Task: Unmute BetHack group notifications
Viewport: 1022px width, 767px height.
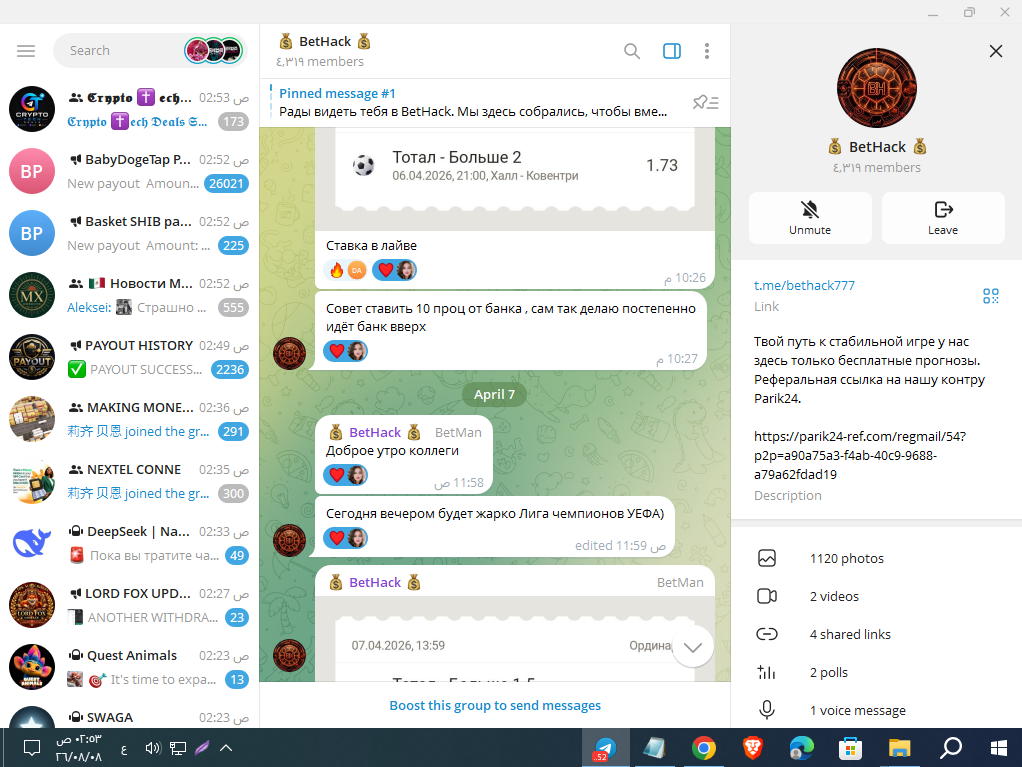Action: coord(810,218)
